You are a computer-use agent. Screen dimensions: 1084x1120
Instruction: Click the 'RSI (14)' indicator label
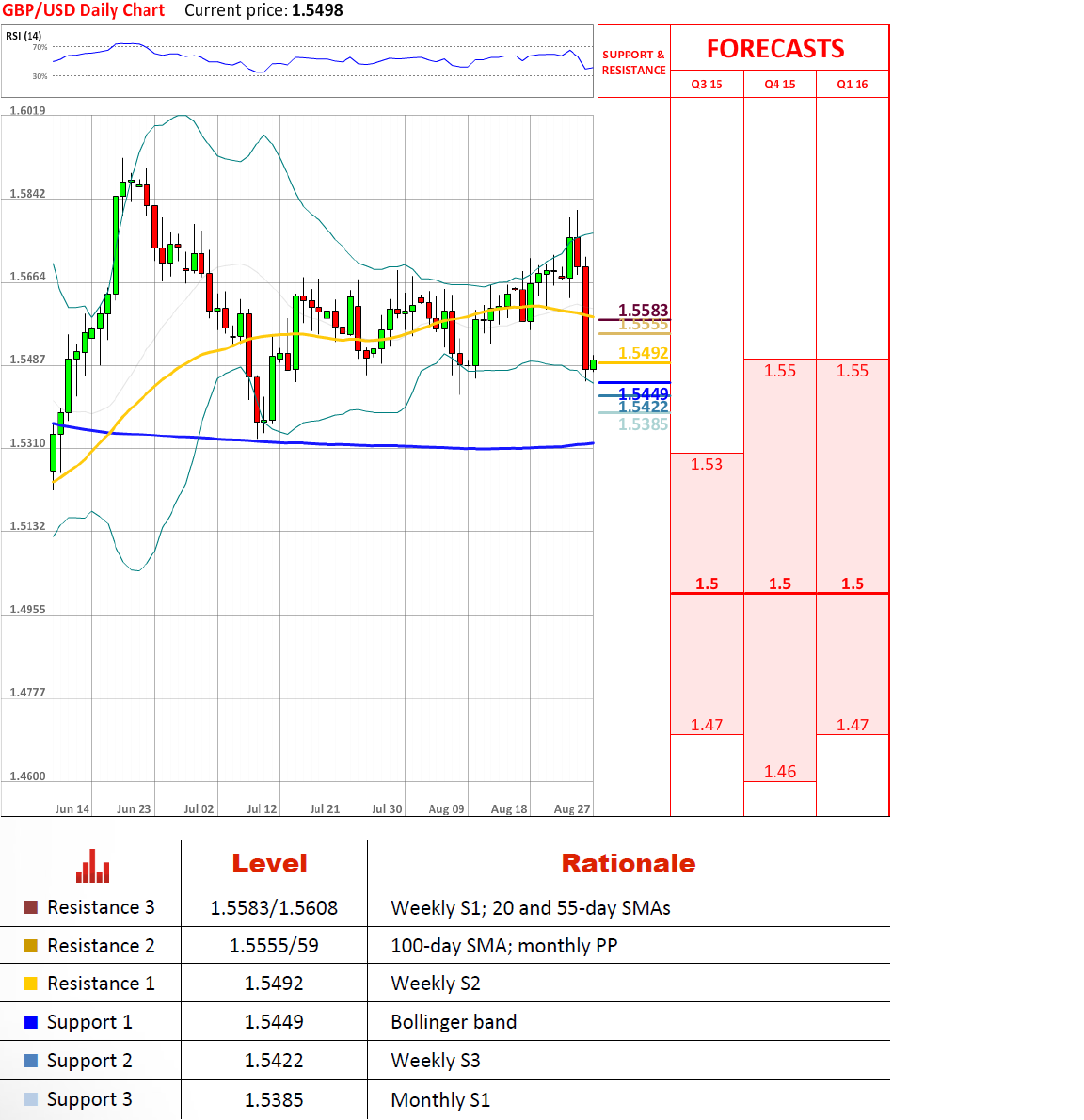click(x=24, y=36)
